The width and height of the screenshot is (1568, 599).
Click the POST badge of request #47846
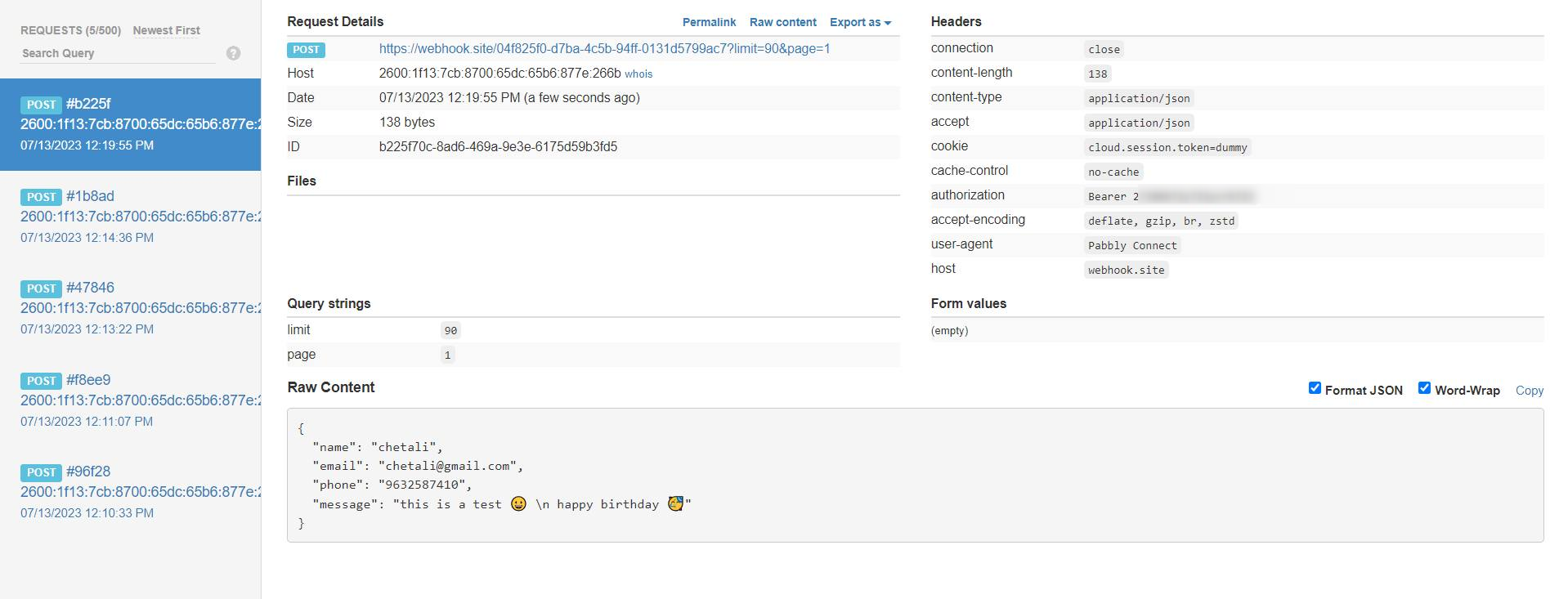(41, 288)
